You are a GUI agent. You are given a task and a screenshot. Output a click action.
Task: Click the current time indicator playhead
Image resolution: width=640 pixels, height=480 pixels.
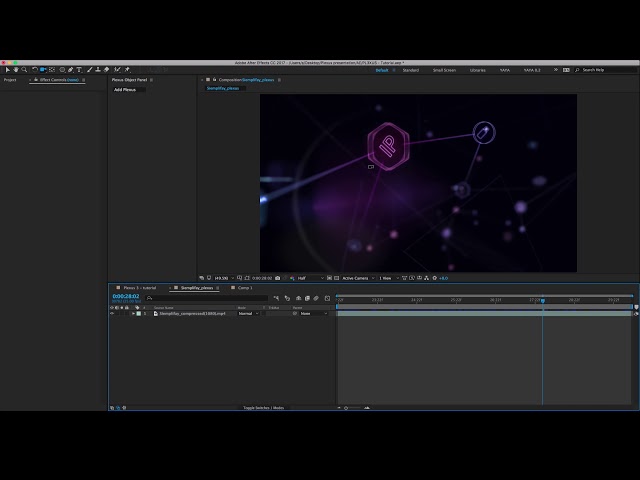pos(542,300)
